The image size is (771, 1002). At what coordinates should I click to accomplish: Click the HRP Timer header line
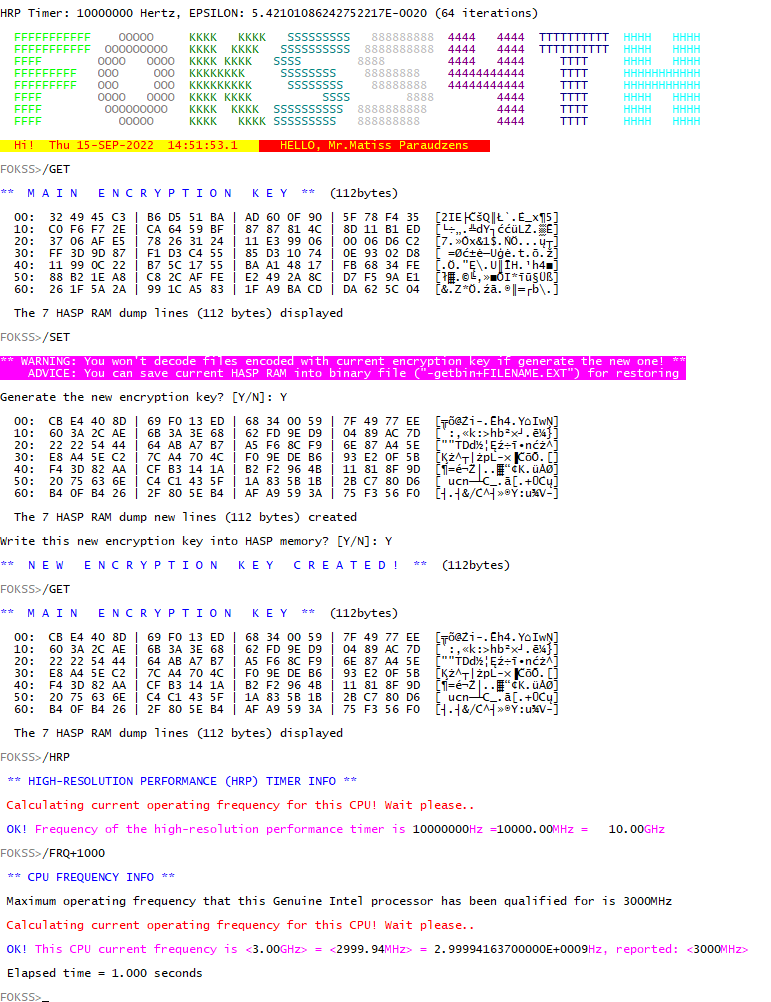269,13
